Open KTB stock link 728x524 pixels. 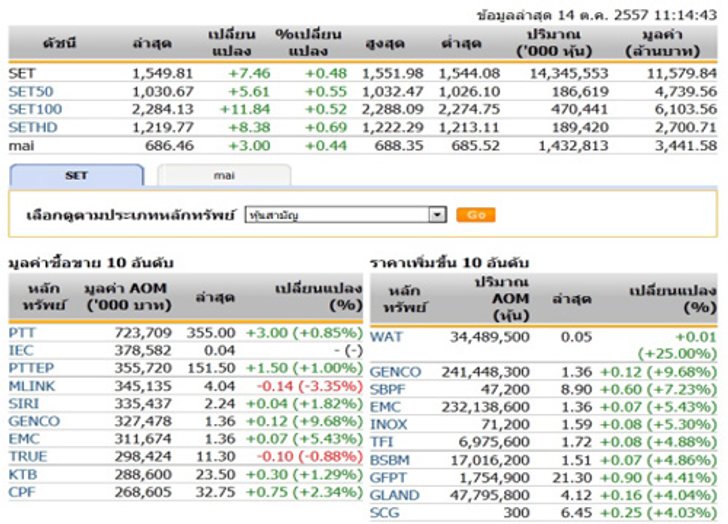(23, 474)
